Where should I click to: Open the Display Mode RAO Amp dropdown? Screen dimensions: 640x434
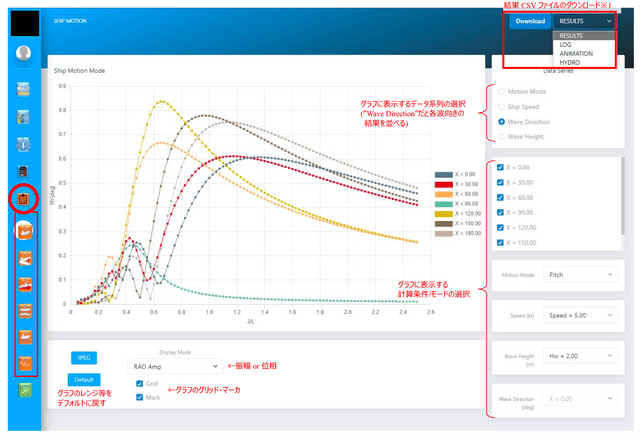[x=175, y=367]
